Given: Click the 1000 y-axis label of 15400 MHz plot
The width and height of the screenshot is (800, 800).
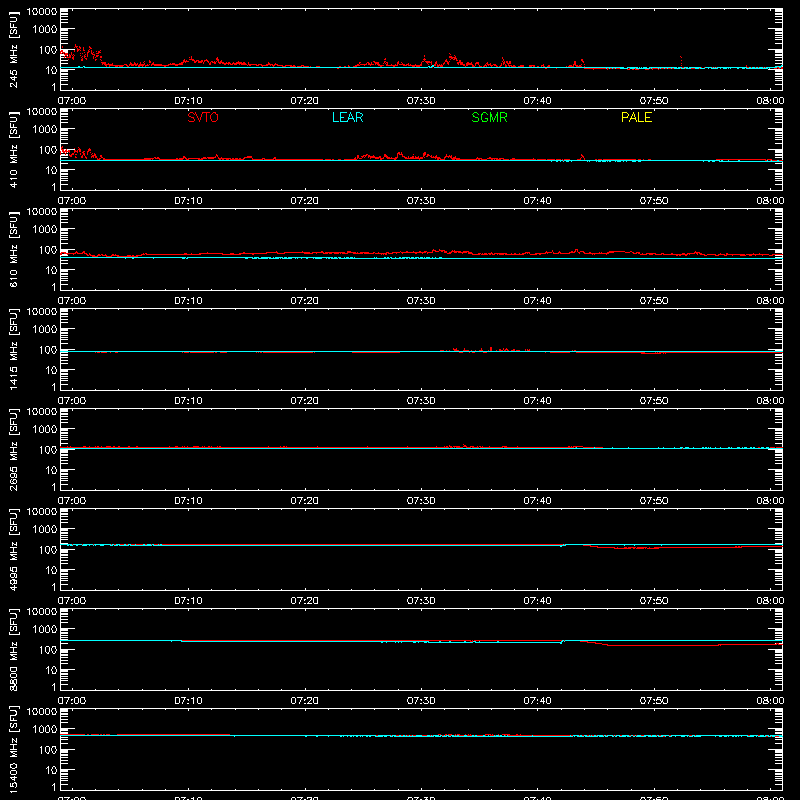Looking at the screenshot, I should point(45,730).
